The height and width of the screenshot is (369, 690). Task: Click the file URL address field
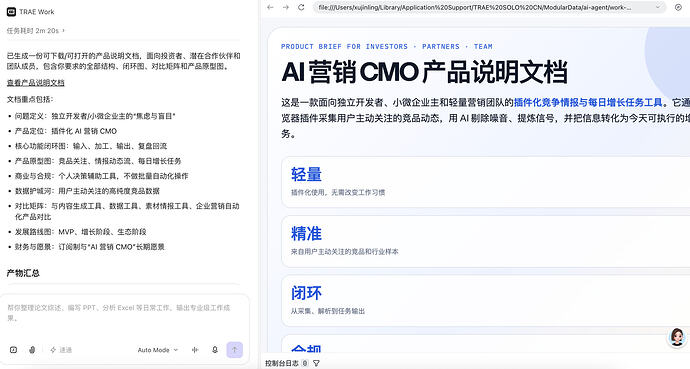[x=488, y=7]
